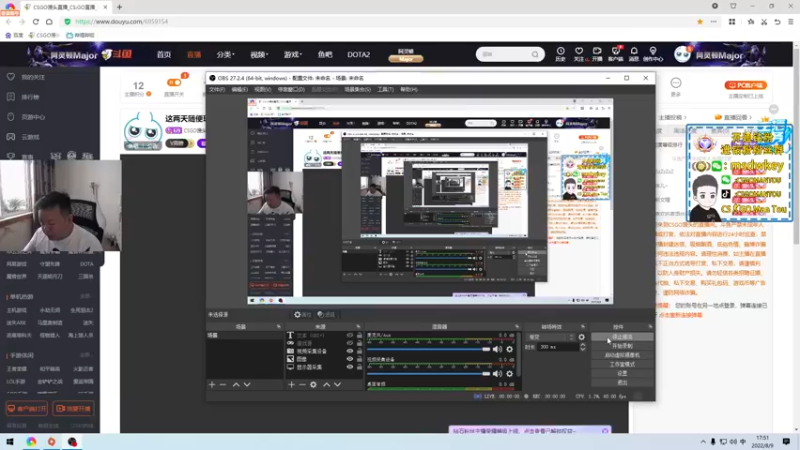This screenshot has width=800, height=450.
Task: Add a new scene with plus icon
Action: pos(212,384)
